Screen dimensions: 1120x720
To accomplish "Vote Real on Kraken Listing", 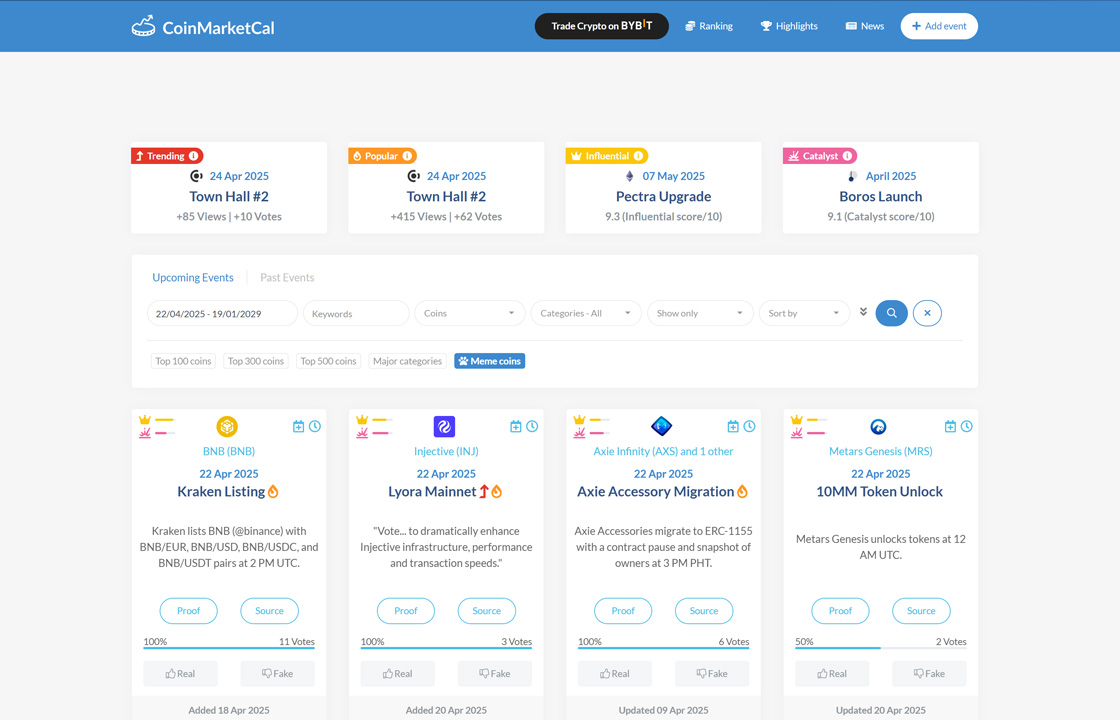I will click(180, 674).
